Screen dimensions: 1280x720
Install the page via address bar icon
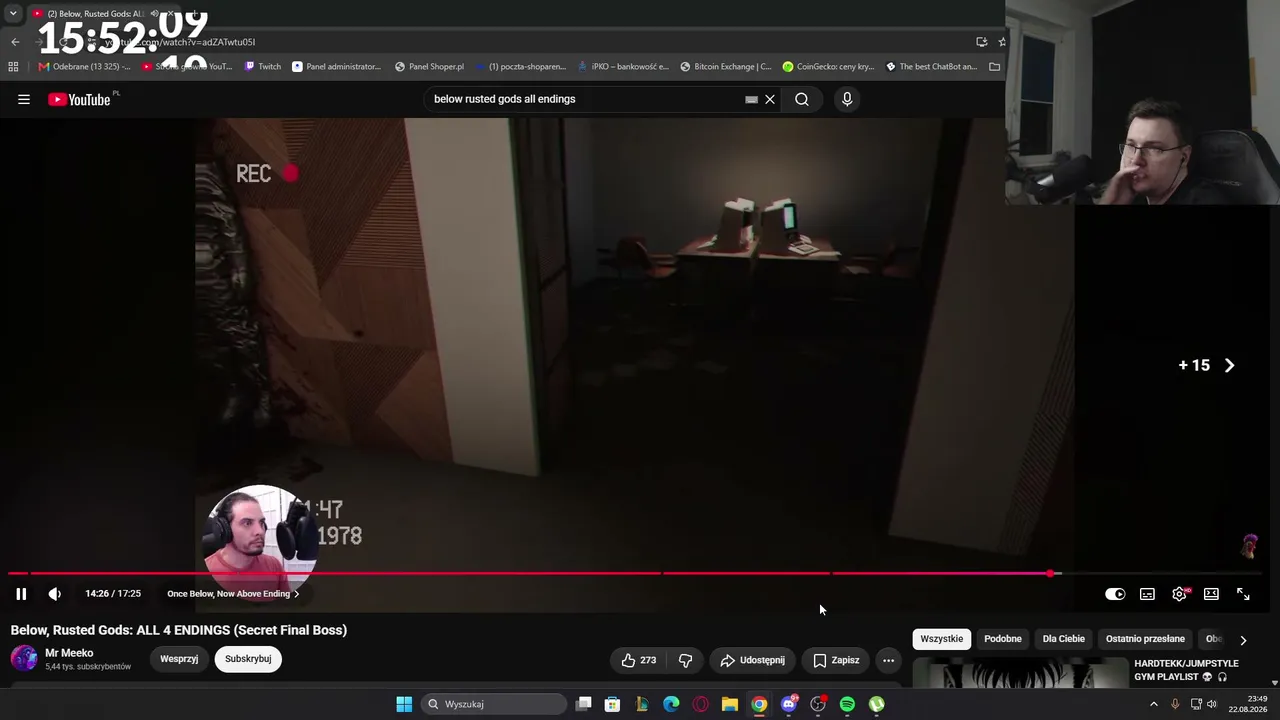tap(981, 42)
